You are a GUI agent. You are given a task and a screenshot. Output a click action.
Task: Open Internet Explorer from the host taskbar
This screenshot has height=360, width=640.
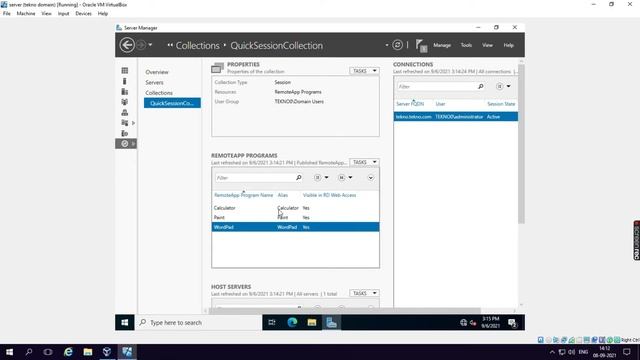tap(68, 352)
